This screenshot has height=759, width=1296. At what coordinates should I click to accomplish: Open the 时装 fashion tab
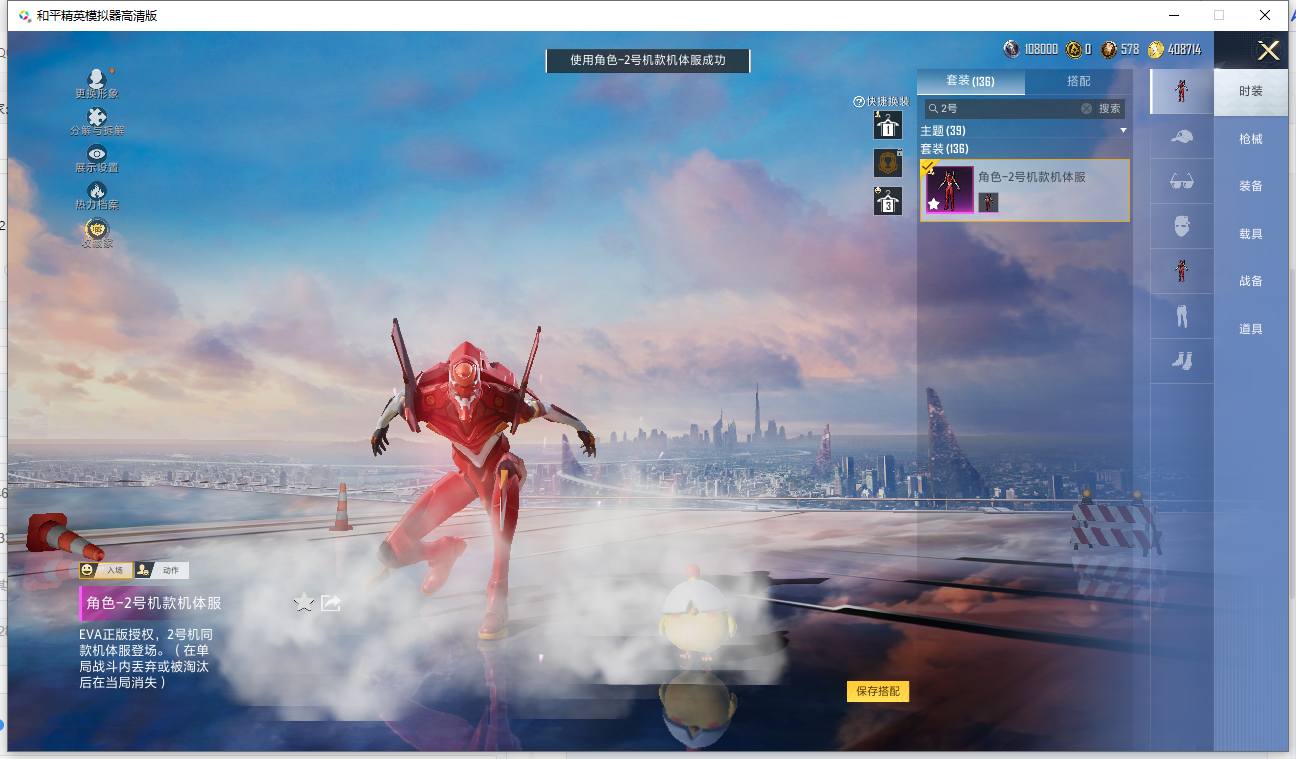pos(1251,91)
